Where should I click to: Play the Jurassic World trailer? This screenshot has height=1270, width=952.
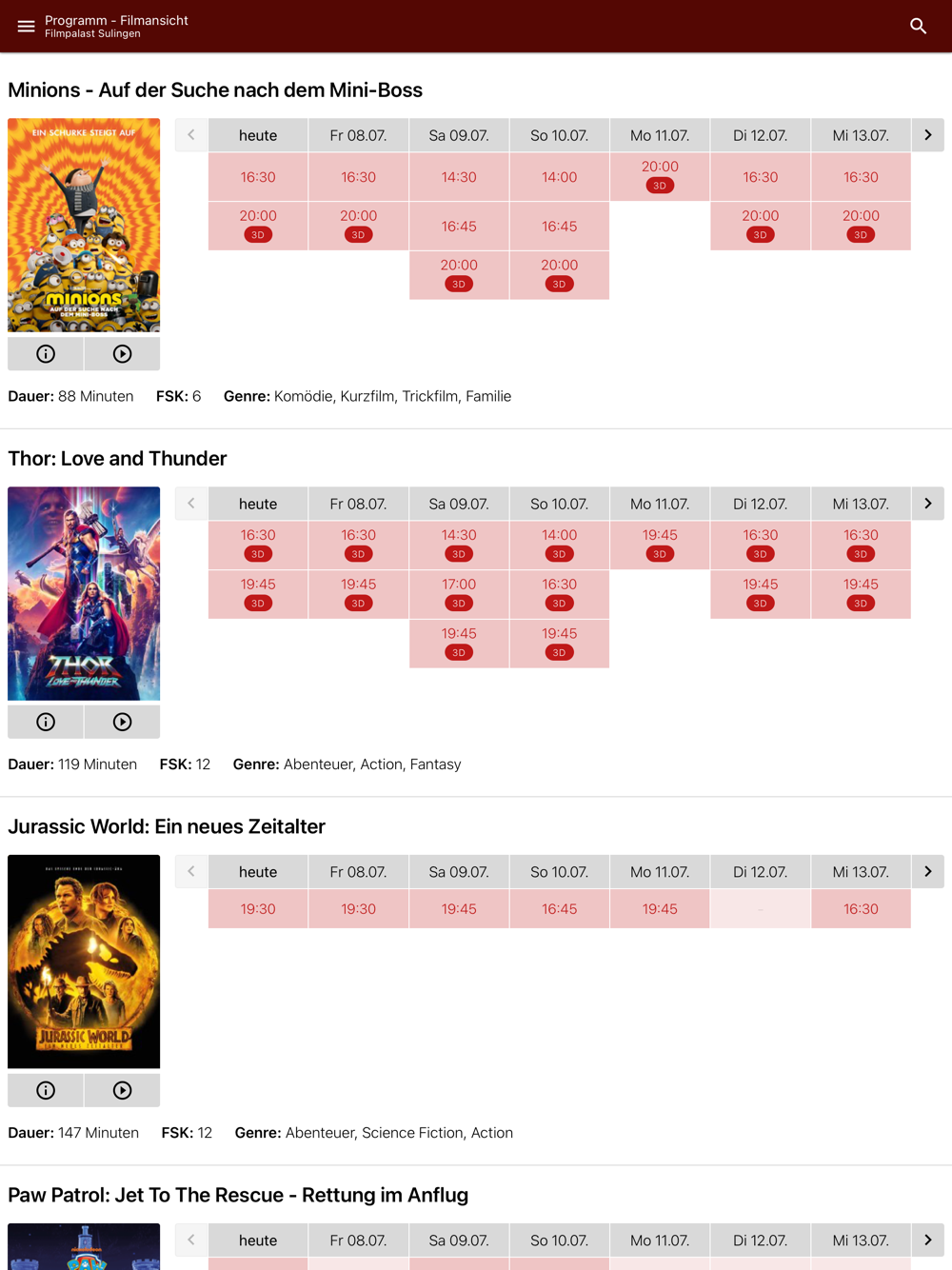point(122,1090)
